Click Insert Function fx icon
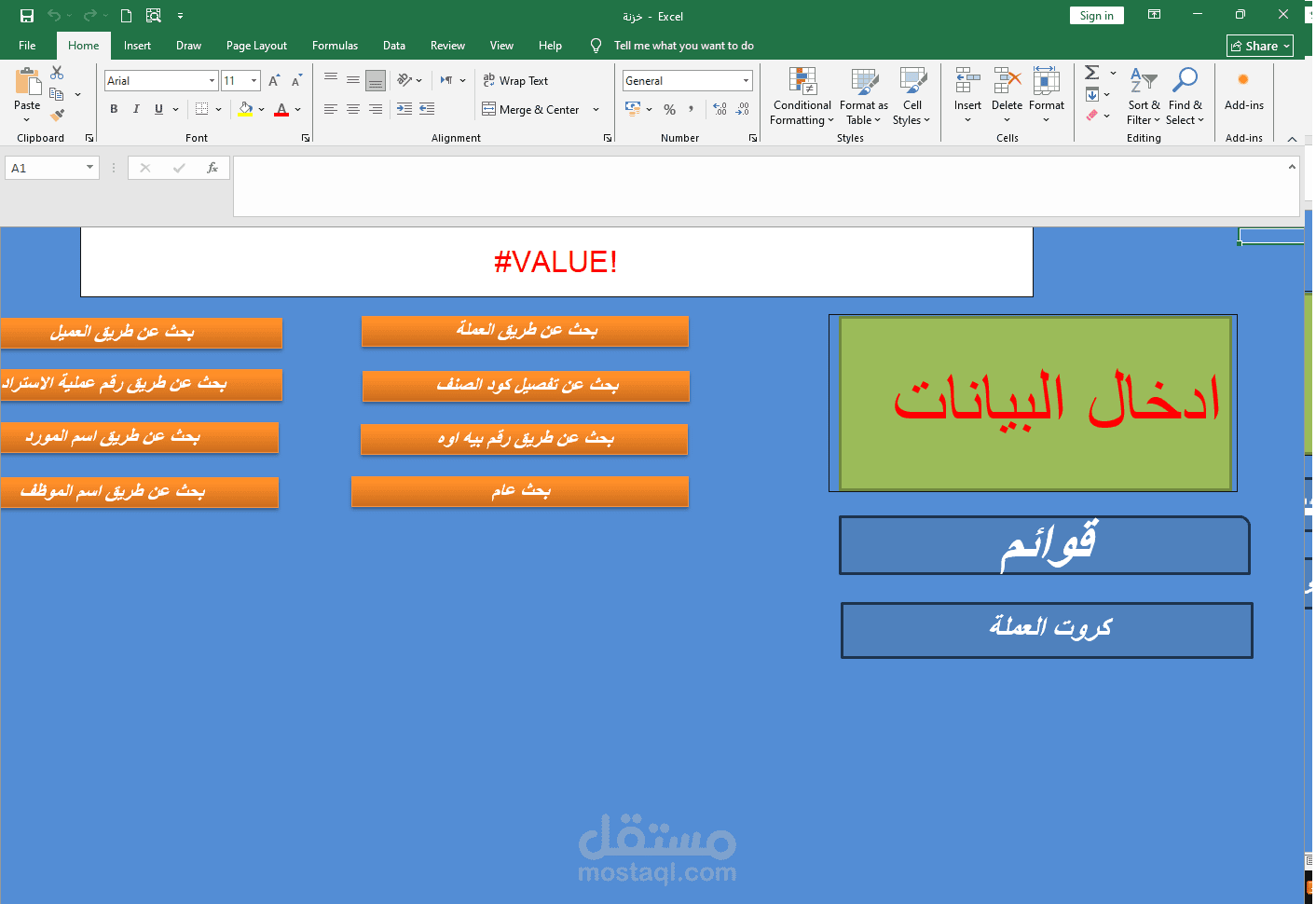The height and width of the screenshot is (904, 1316). pos(212,168)
